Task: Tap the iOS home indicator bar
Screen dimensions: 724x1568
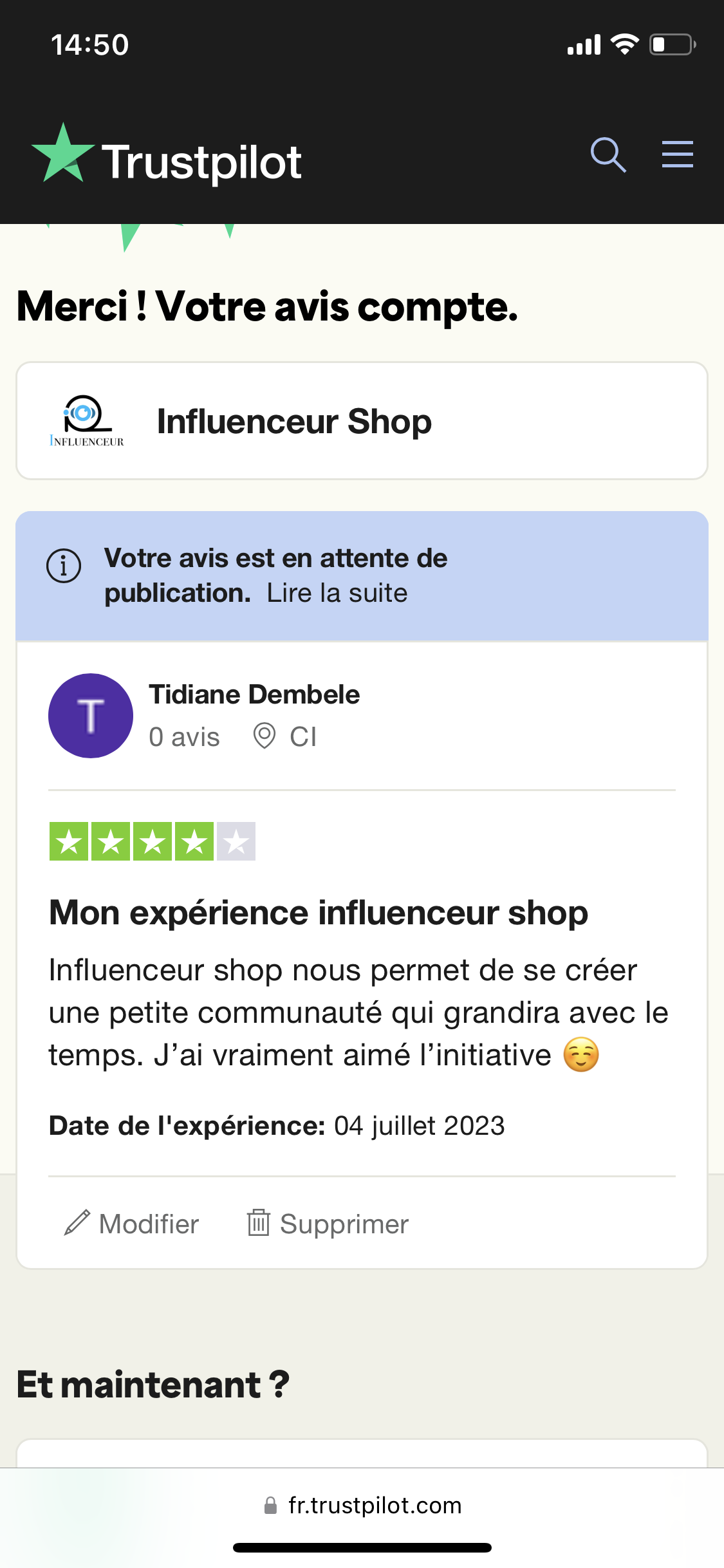Action: click(362, 1547)
